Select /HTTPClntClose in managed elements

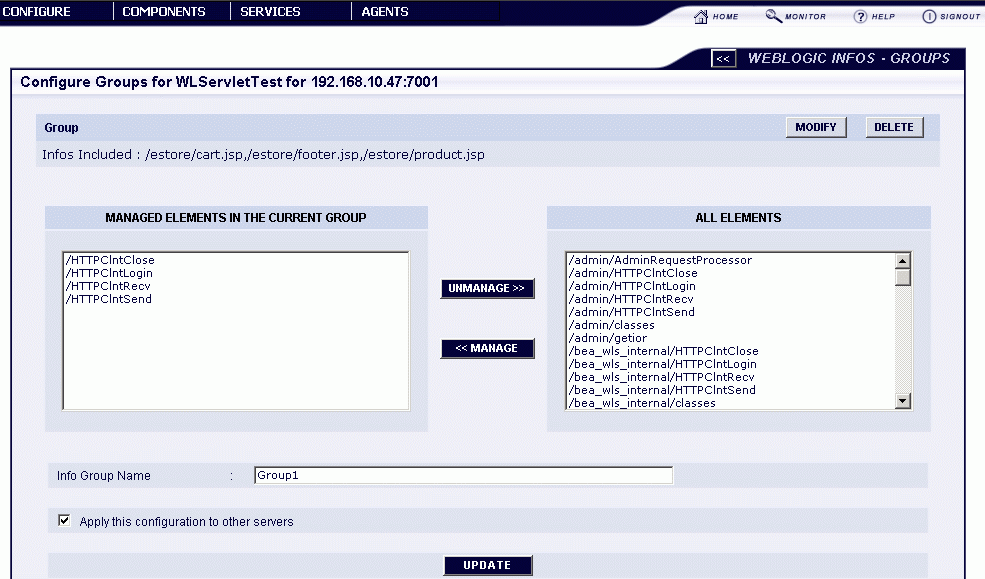(x=110, y=260)
